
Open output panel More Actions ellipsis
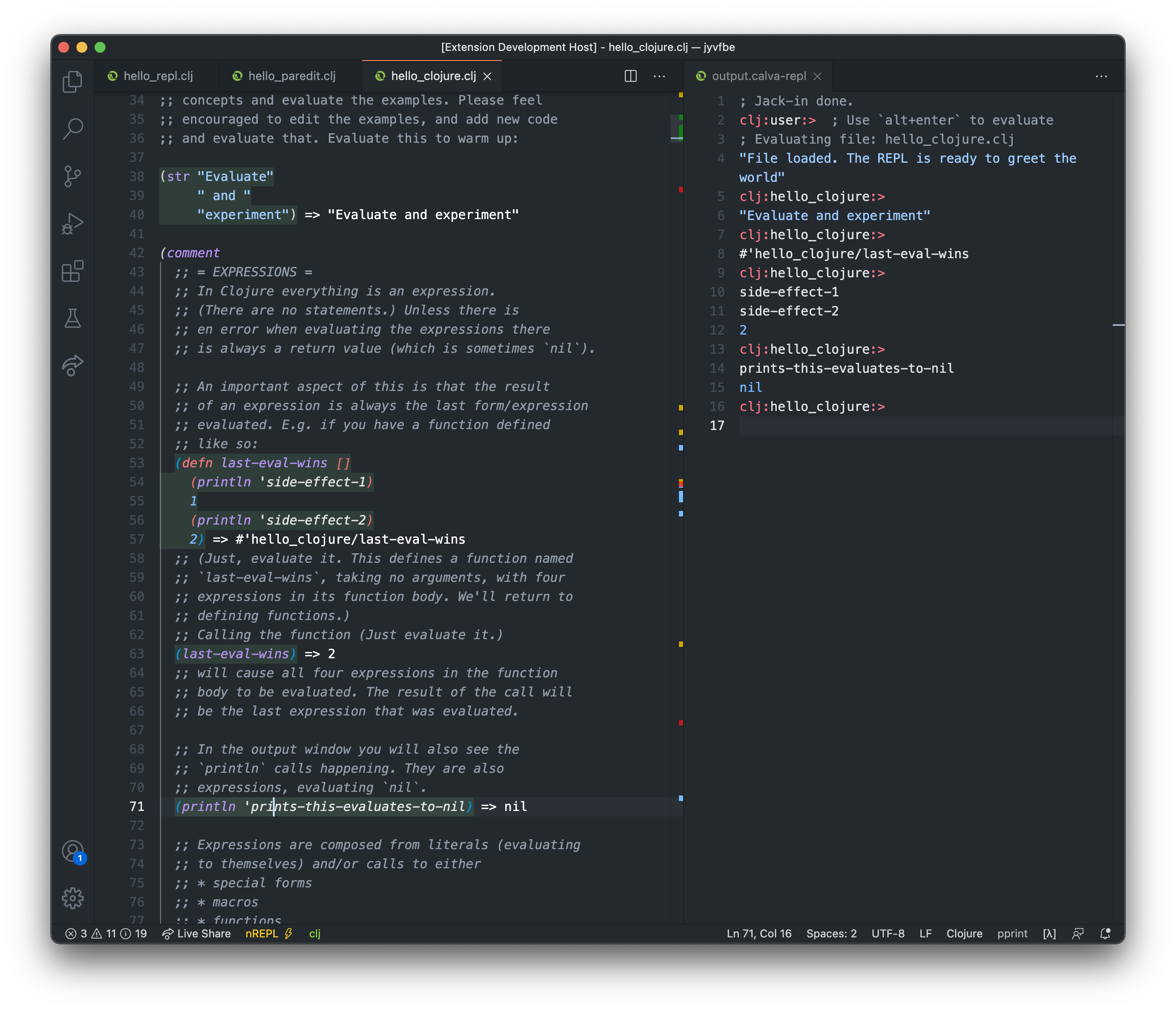point(1101,76)
